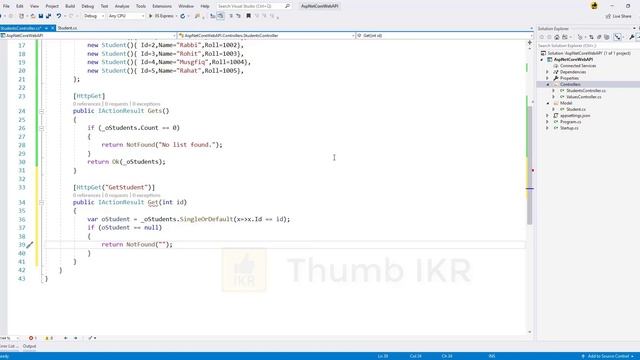Collapse the Get(int id) method outline at line 34
The height and width of the screenshot is (360, 640).
(x=42, y=202)
